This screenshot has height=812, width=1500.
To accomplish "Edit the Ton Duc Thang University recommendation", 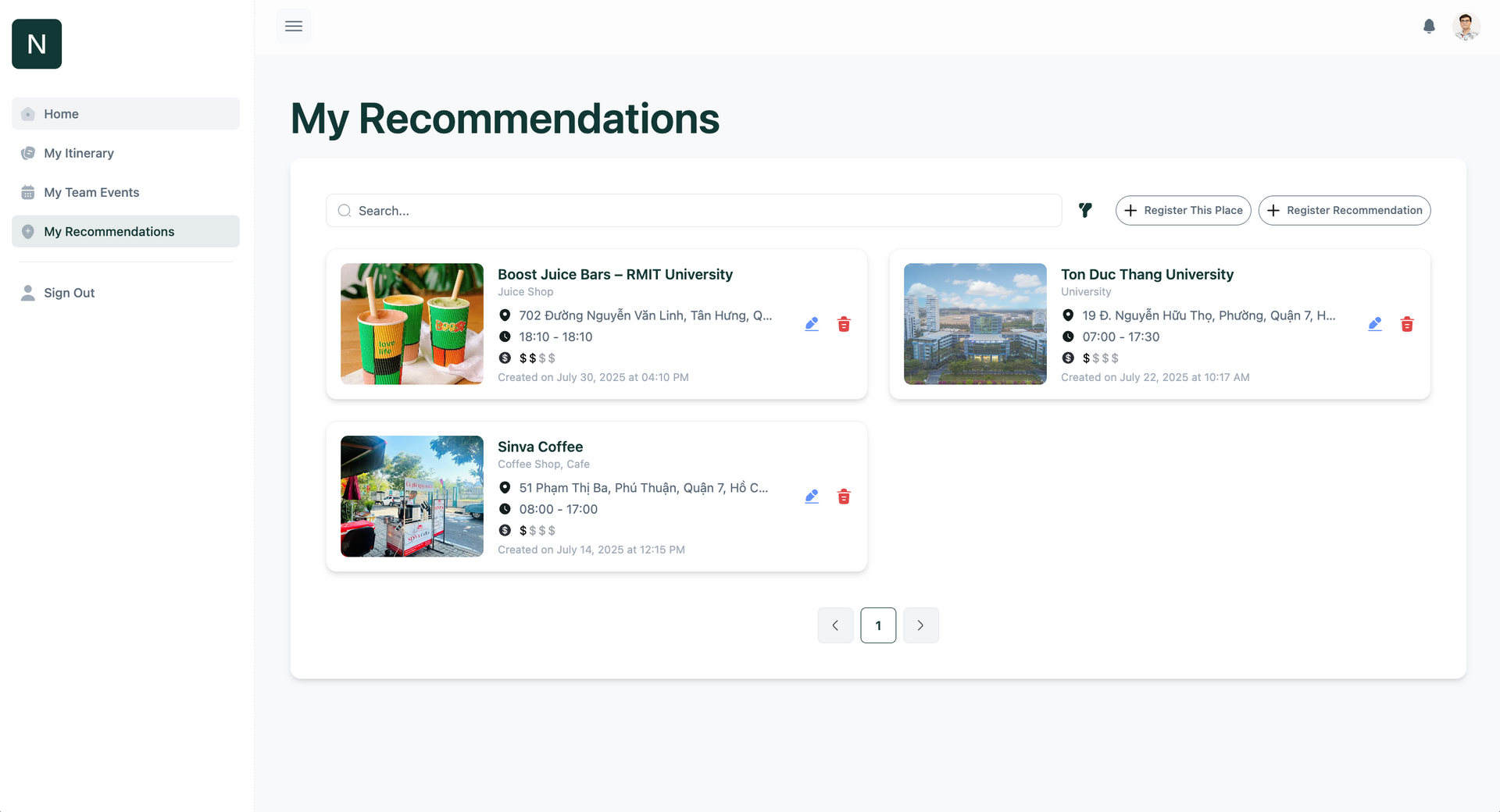I will [x=1375, y=324].
